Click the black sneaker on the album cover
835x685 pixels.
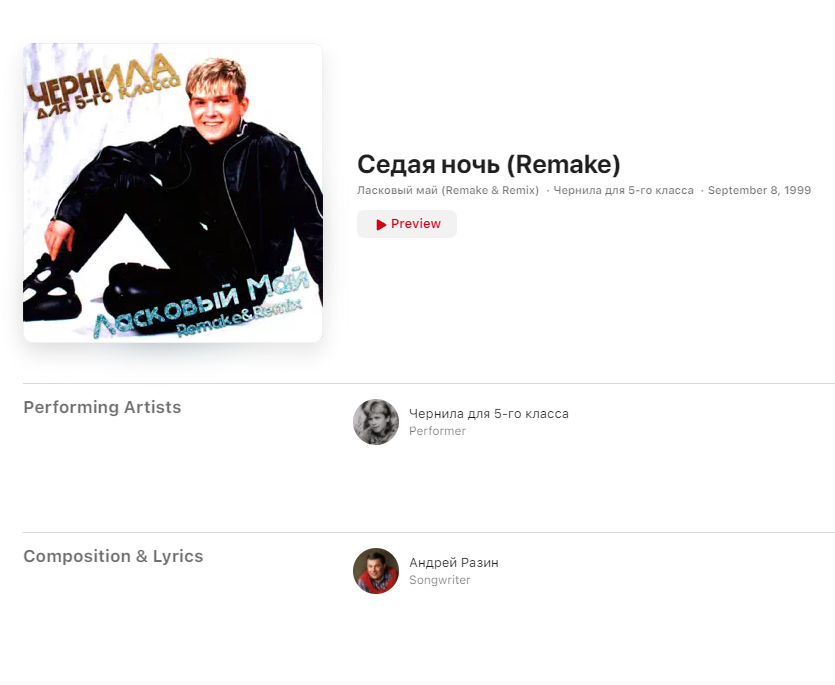[51, 288]
